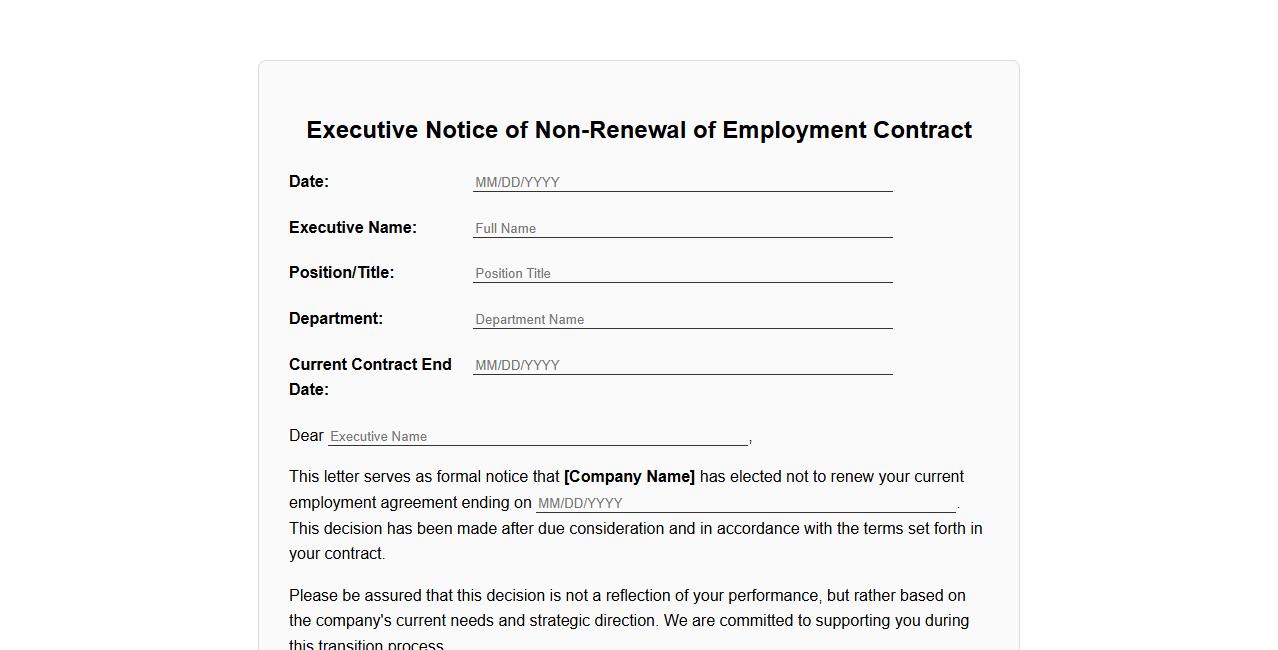The height and width of the screenshot is (650, 1278).
Task: Click the bold [Company Name] placeholder text
Action: pyautogui.click(x=629, y=476)
